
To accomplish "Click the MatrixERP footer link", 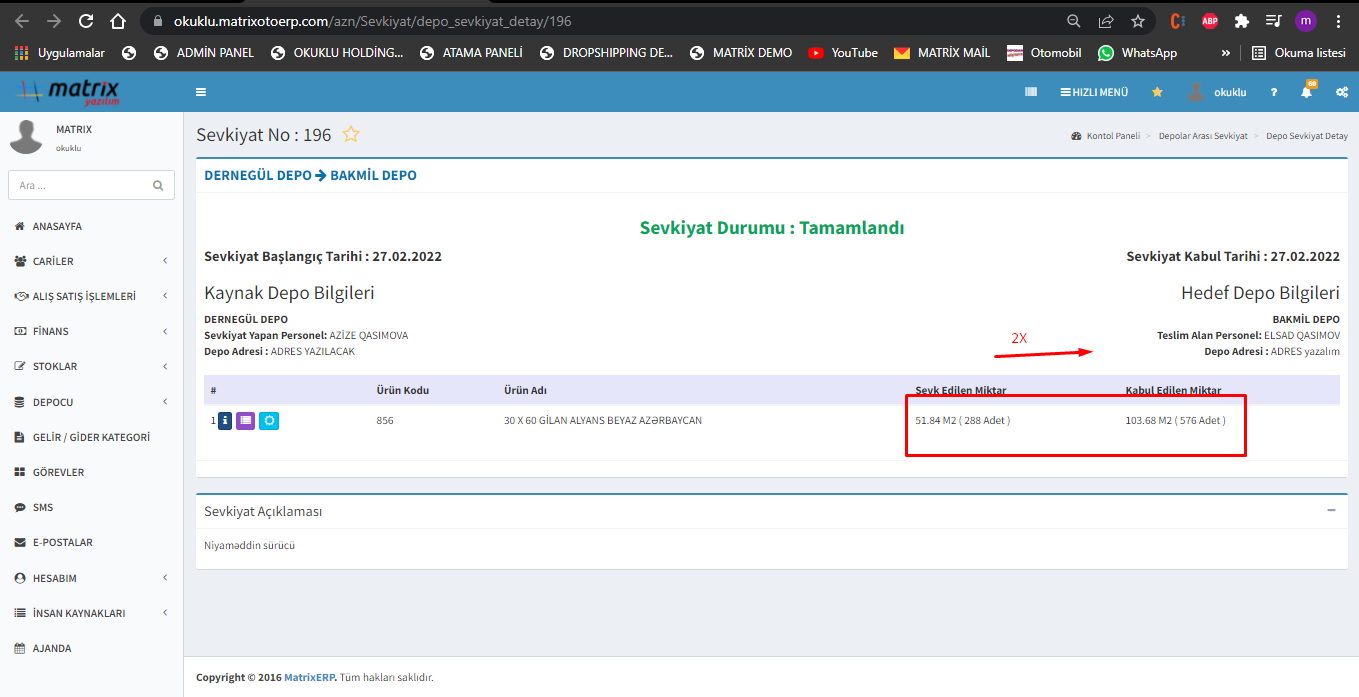I will tap(308, 677).
